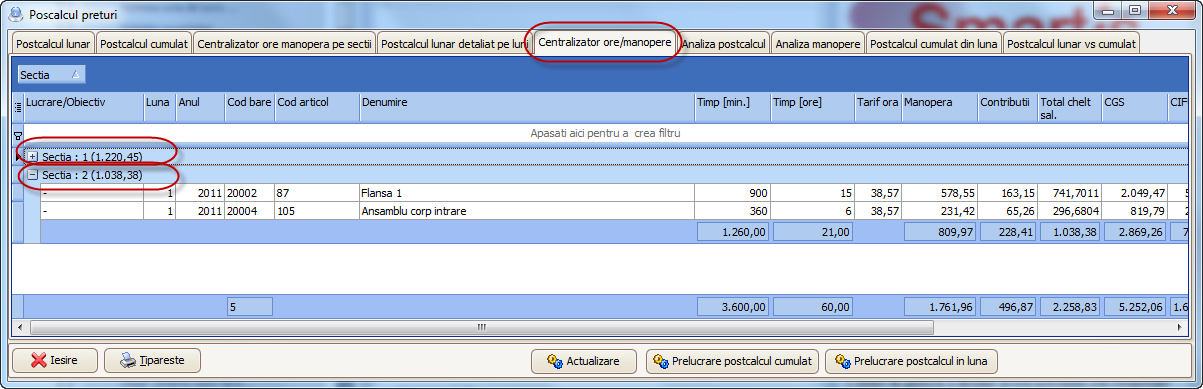Collapse the Sectia : 2 group
The image size is (1203, 389).
32,174
